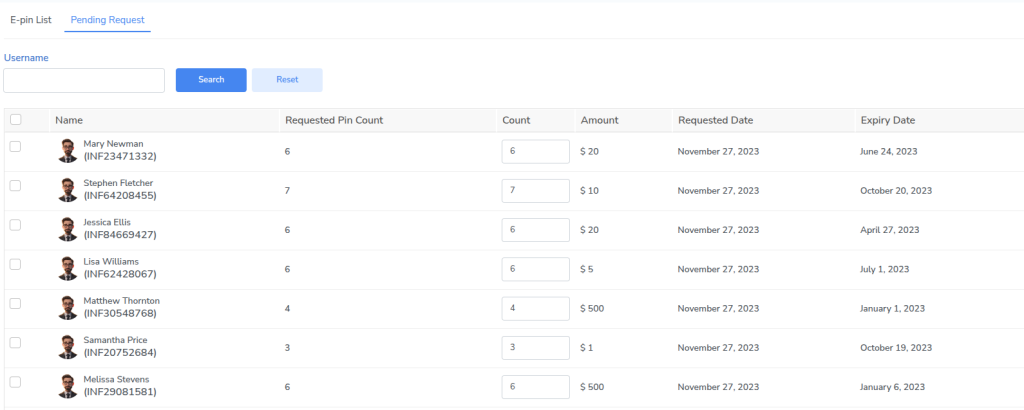This screenshot has height=410, width=1024.
Task: Click the Count input for Lisa Williams
Action: [535, 269]
